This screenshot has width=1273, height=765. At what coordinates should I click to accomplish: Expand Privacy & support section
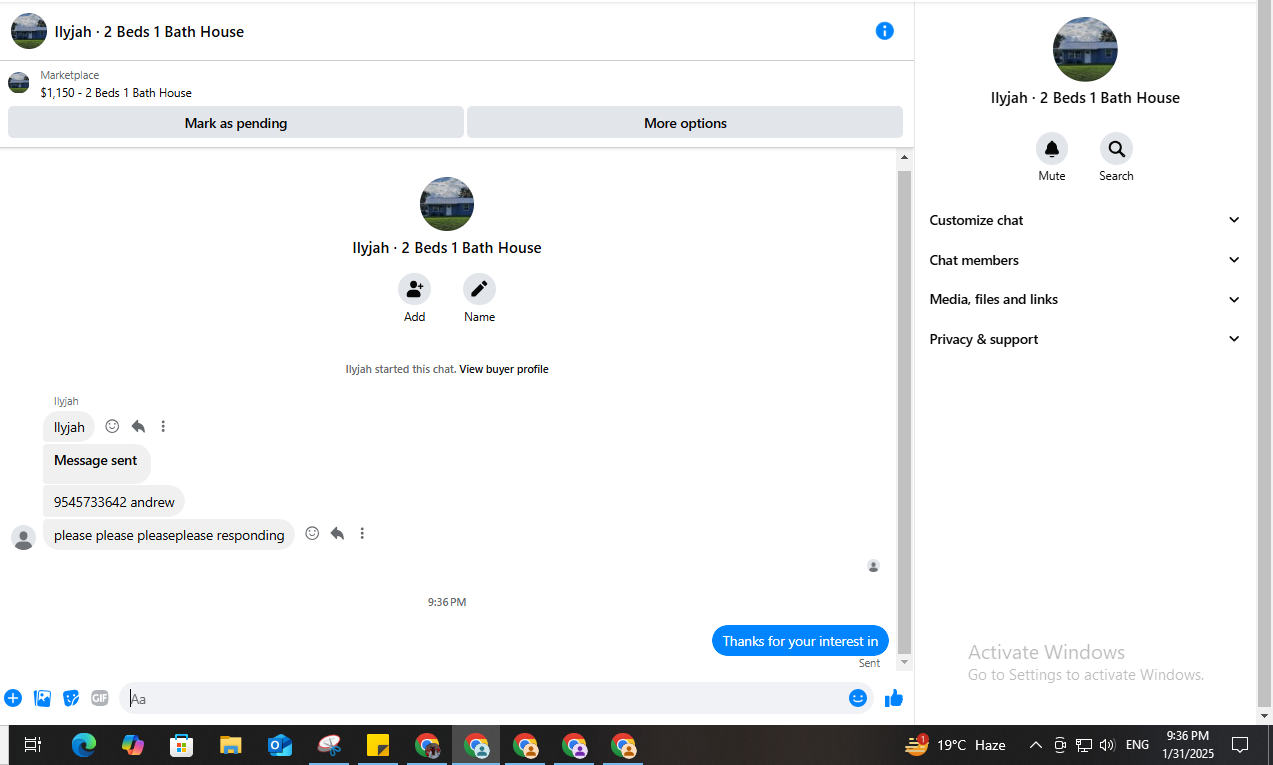coord(1085,339)
